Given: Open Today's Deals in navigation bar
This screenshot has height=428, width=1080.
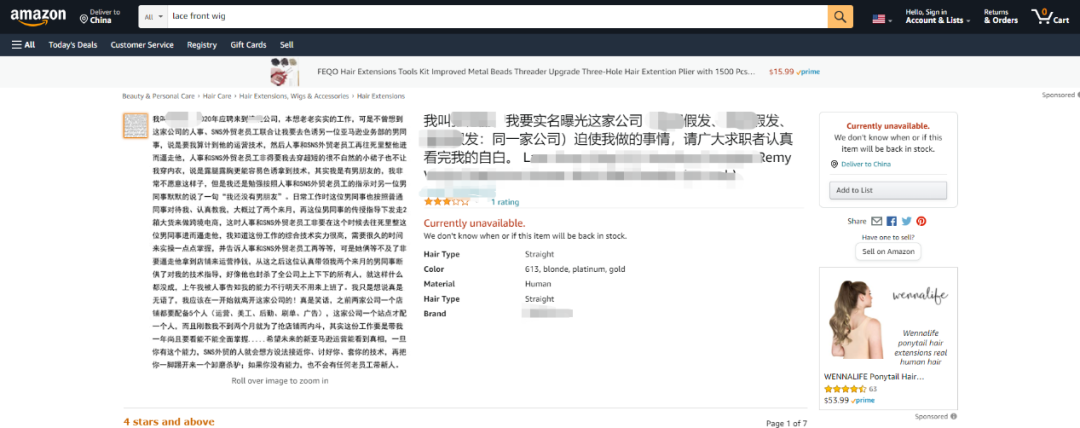Looking at the screenshot, I should (73, 45).
